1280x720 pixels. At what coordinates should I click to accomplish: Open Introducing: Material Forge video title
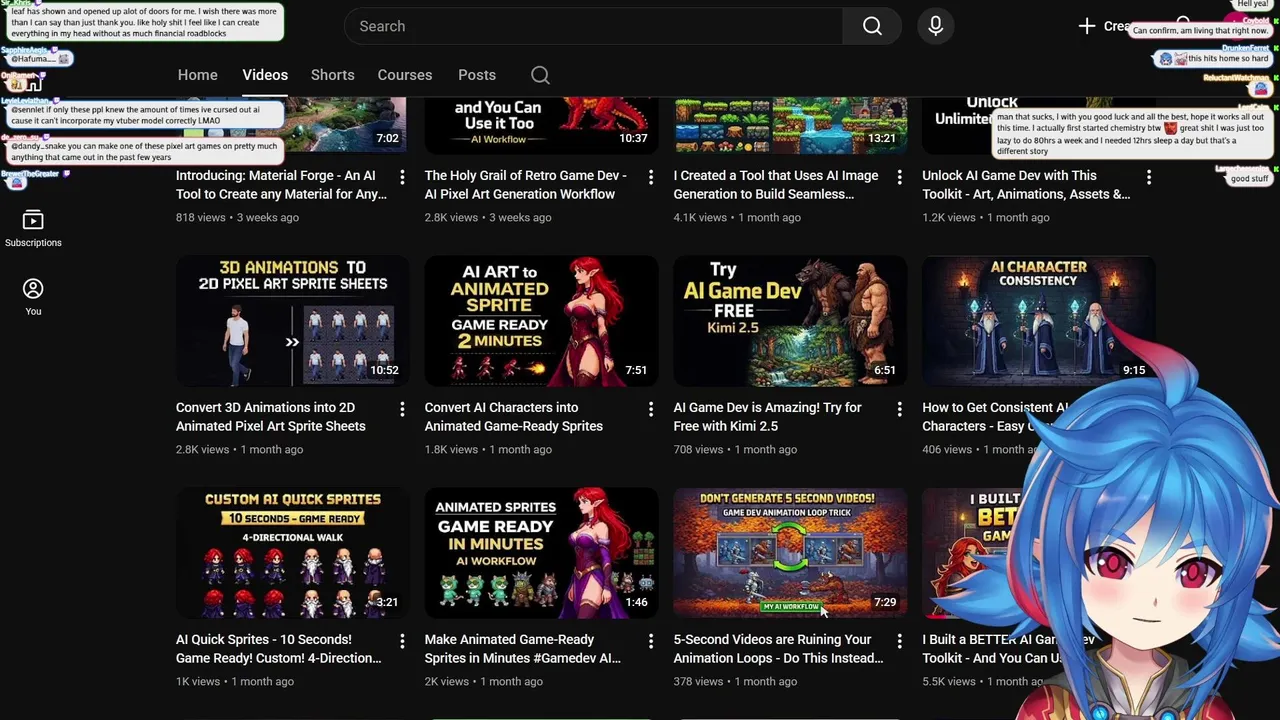[281, 185]
